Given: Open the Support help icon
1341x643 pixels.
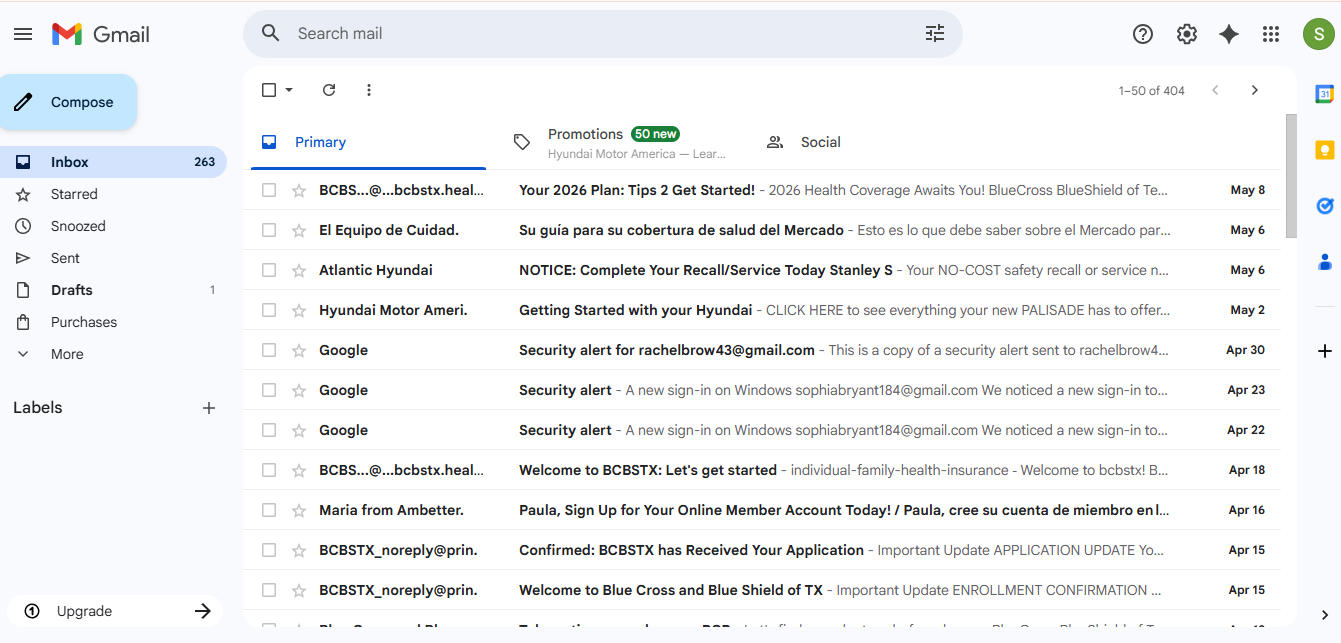Looking at the screenshot, I should tap(1143, 34).
